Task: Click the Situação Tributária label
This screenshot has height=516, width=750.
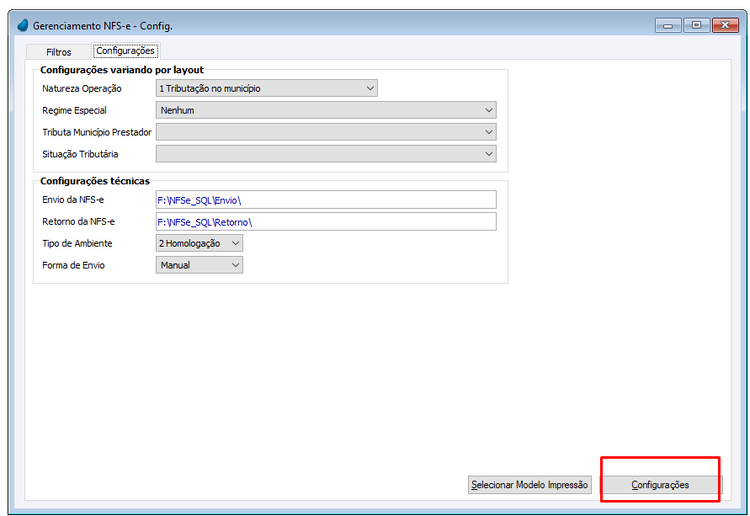Action: (x=80, y=154)
